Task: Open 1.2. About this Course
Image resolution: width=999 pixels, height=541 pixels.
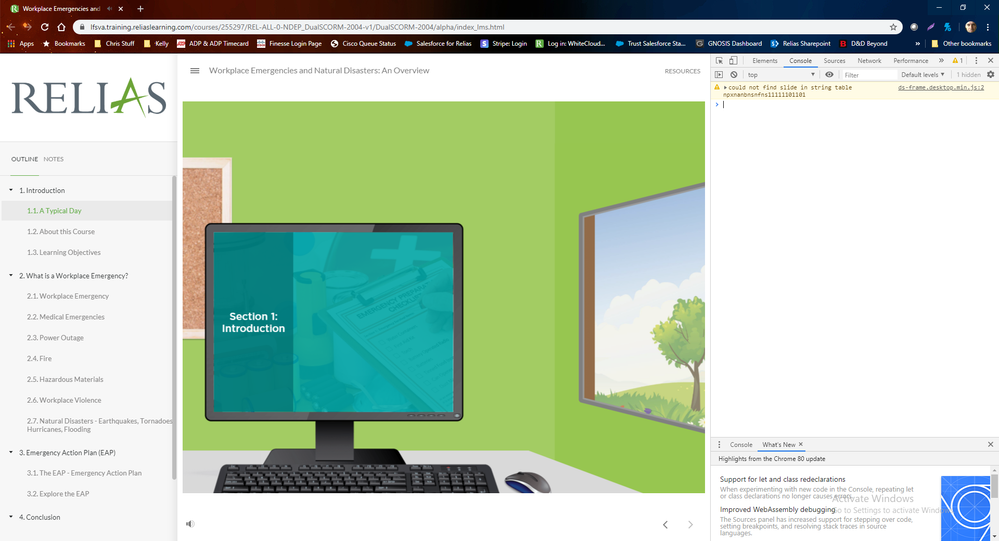Action: click(x=61, y=231)
